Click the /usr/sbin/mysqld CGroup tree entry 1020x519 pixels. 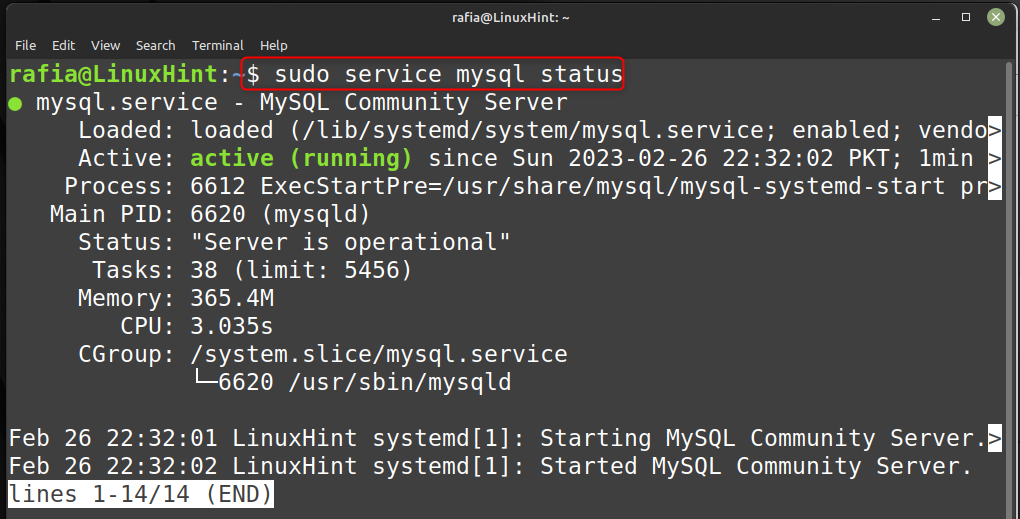[x=365, y=382]
